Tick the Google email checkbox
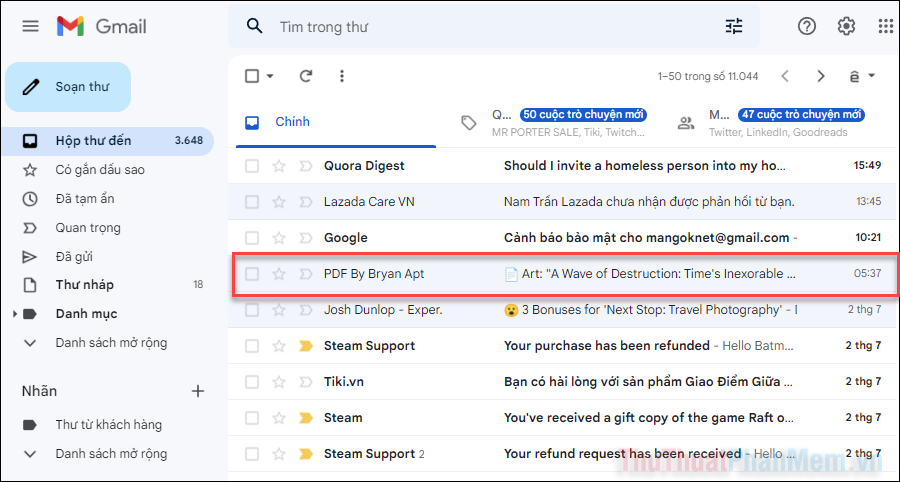 click(252, 238)
